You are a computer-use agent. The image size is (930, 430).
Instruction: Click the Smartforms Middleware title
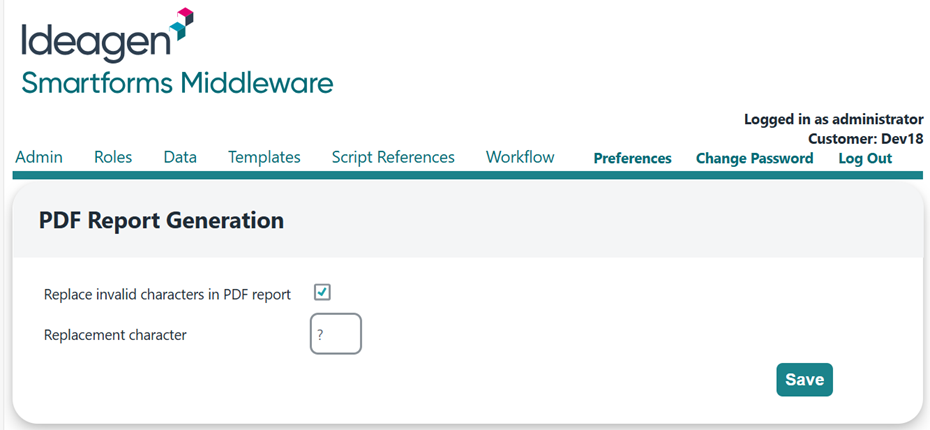pyautogui.click(x=177, y=83)
